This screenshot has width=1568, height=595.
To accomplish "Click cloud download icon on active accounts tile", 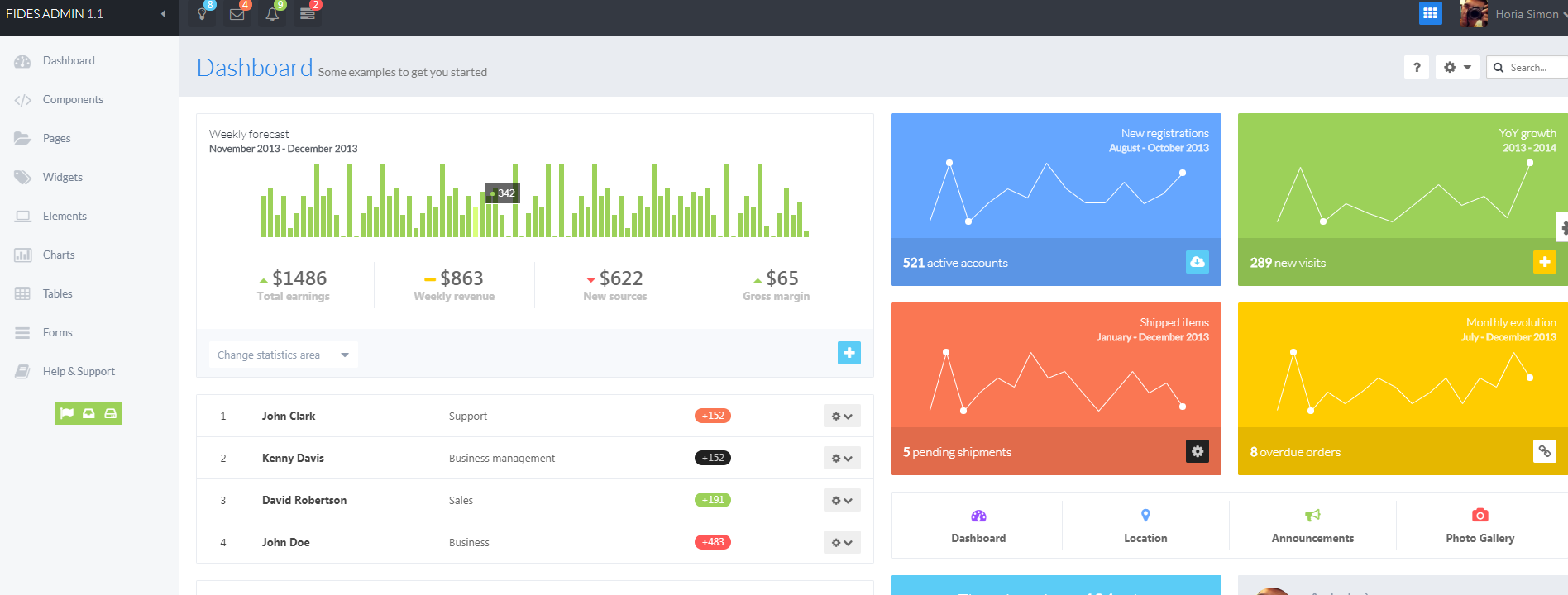I will (x=1197, y=262).
